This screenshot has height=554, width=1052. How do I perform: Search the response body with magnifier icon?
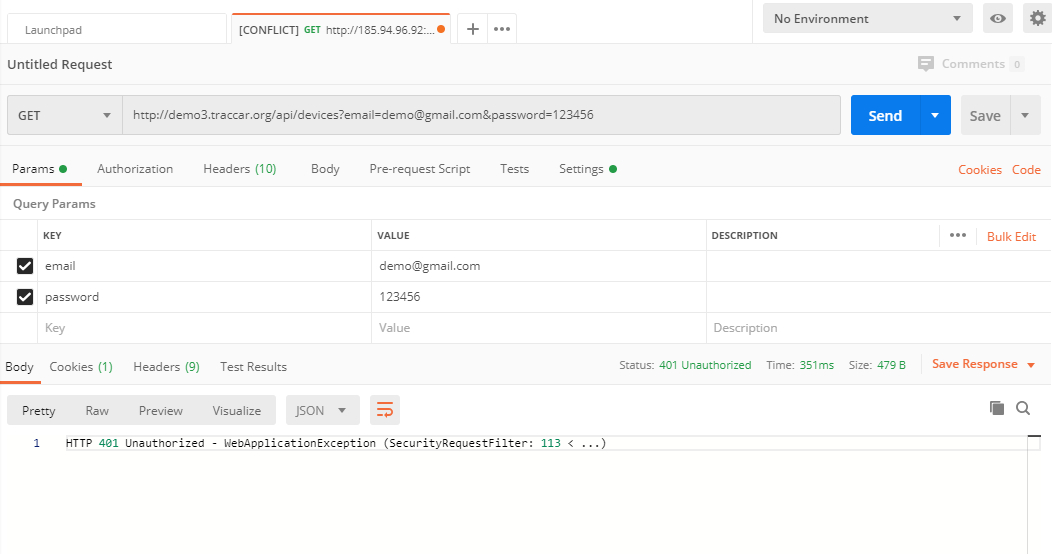point(1023,408)
